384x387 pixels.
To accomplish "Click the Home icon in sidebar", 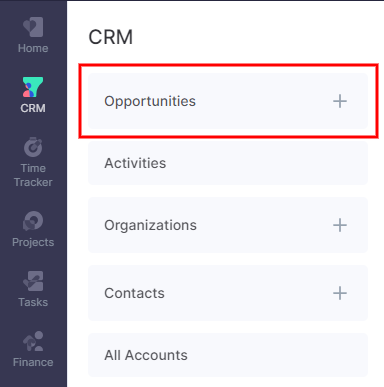I will [33, 27].
